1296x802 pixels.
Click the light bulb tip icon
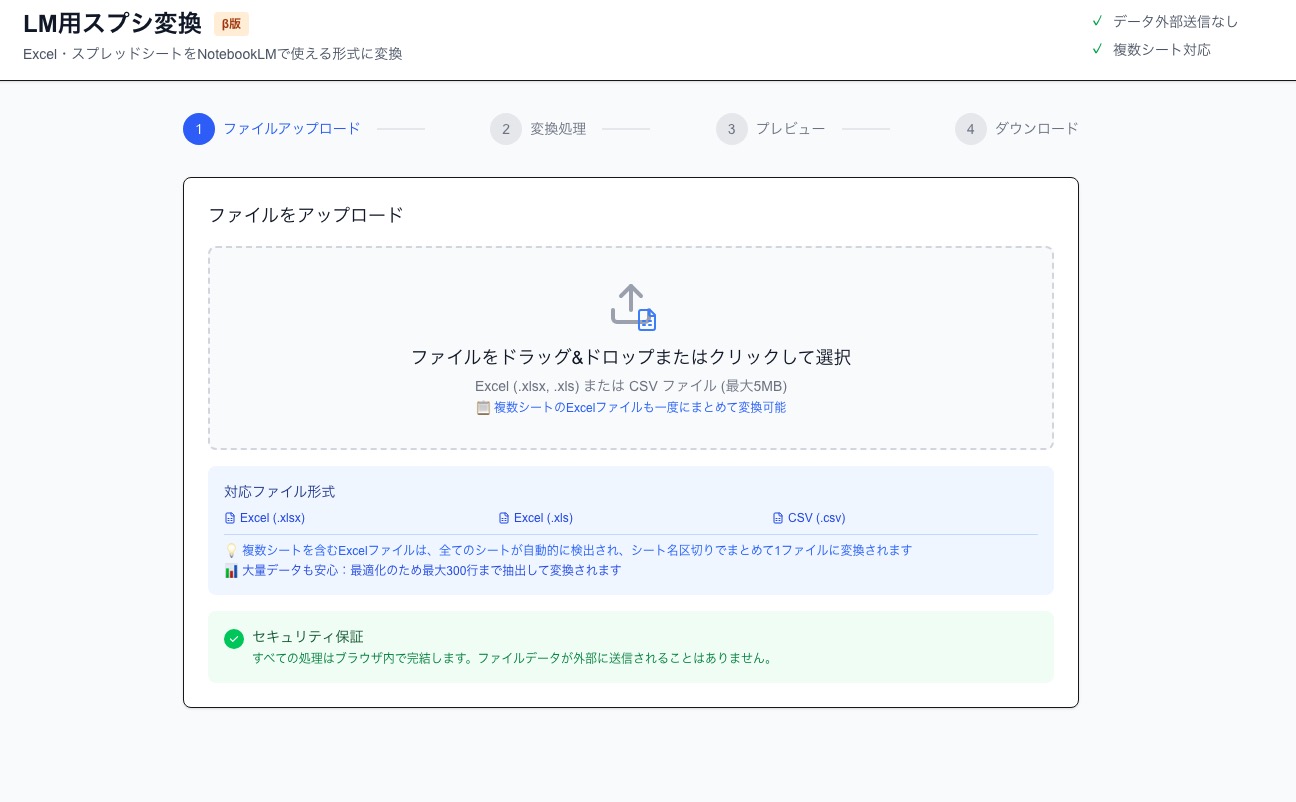click(231, 550)
